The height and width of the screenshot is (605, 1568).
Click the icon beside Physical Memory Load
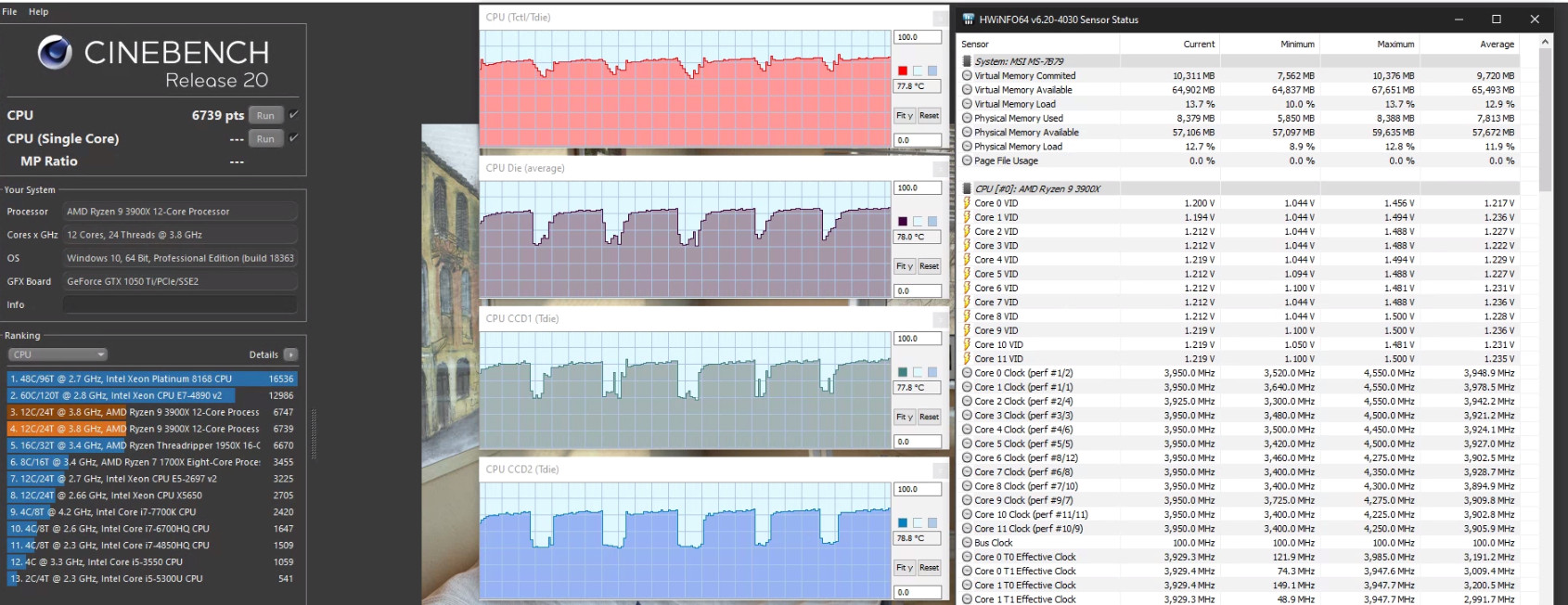(x=967, y=147)
